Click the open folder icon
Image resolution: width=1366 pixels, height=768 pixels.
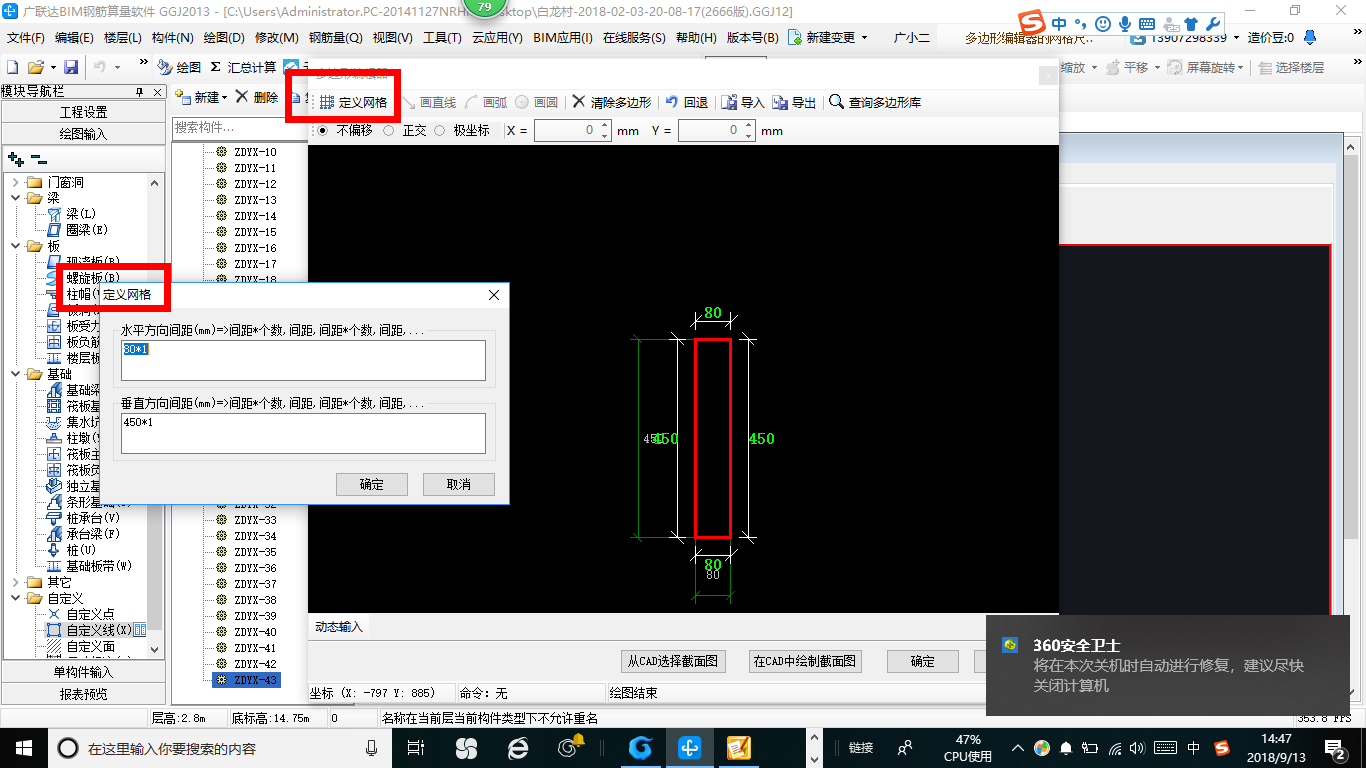coord(35,67)
